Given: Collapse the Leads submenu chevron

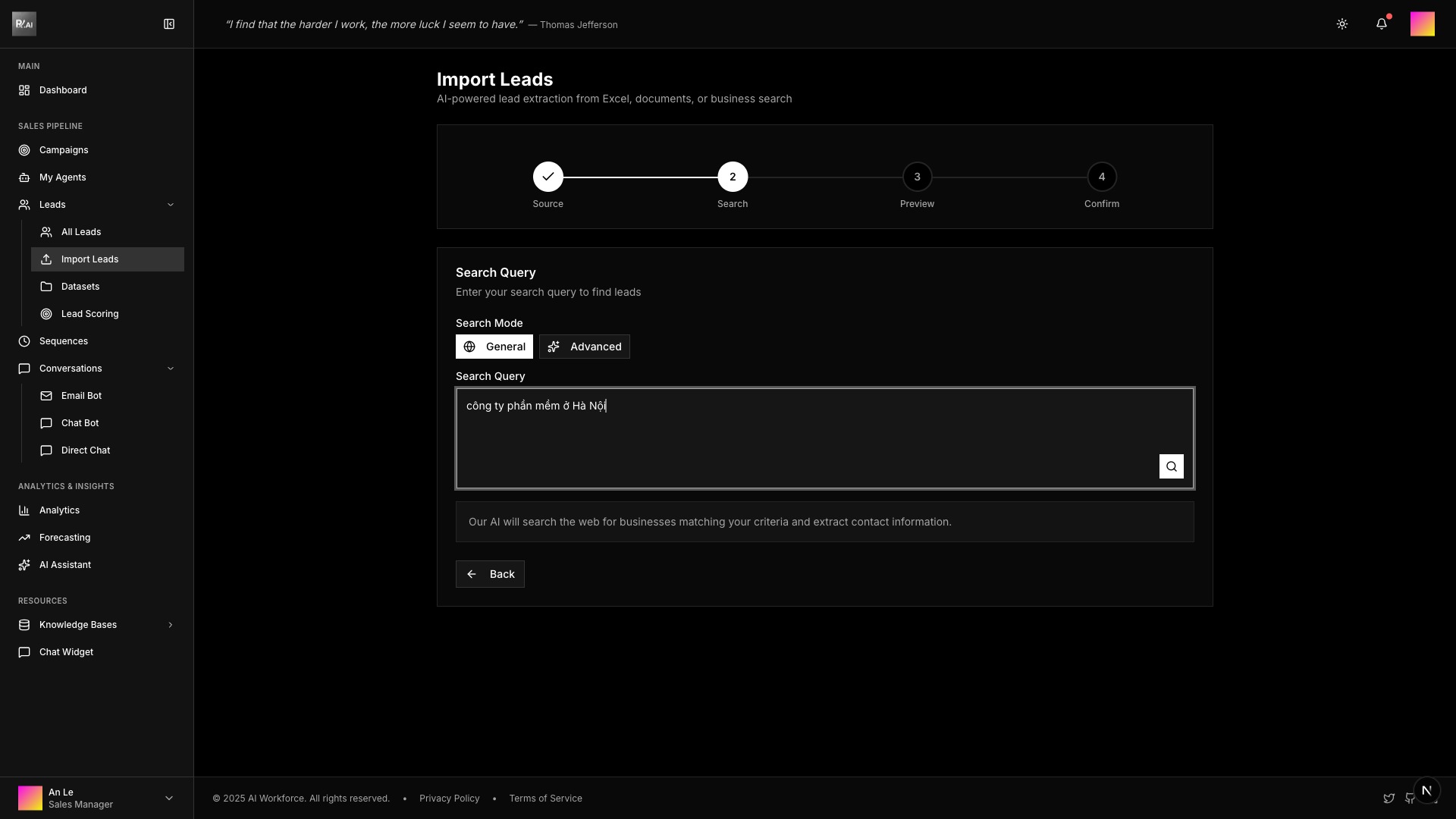Looking at the screenshot, I should pos(171,205).
